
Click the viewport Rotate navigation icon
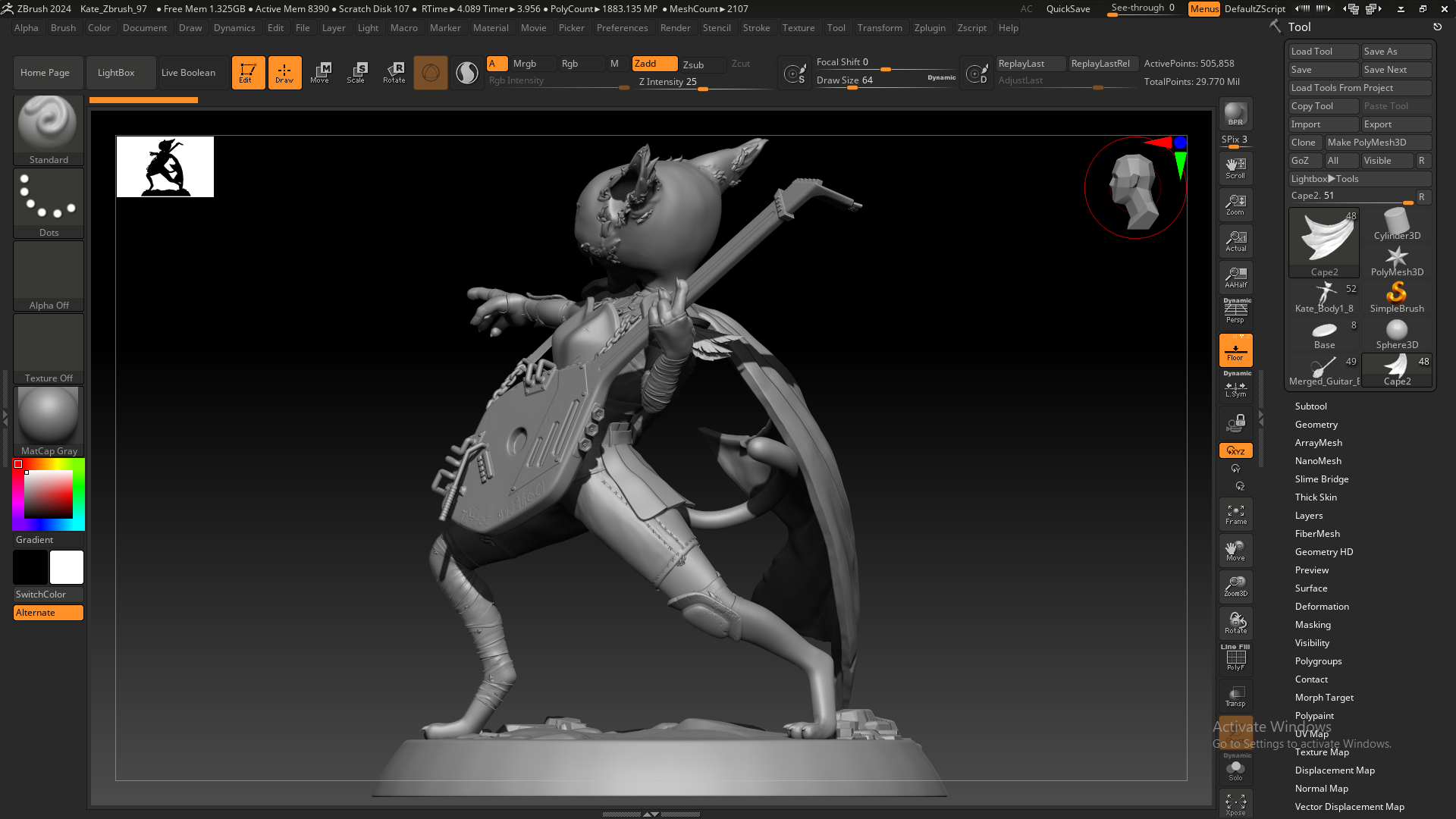(1235, 623)
